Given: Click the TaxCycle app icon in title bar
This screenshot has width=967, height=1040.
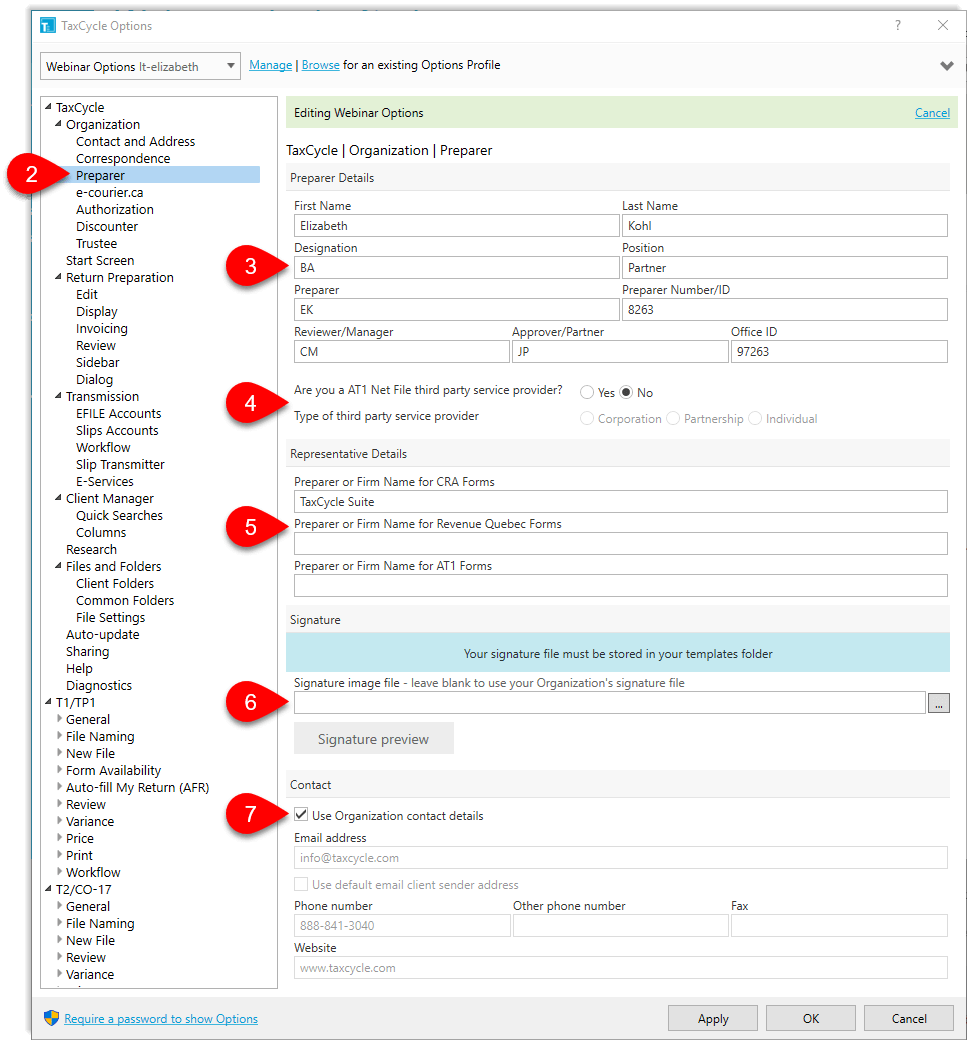Looking at the screenshot, I should pyautogui.click(x=48, y=26).
